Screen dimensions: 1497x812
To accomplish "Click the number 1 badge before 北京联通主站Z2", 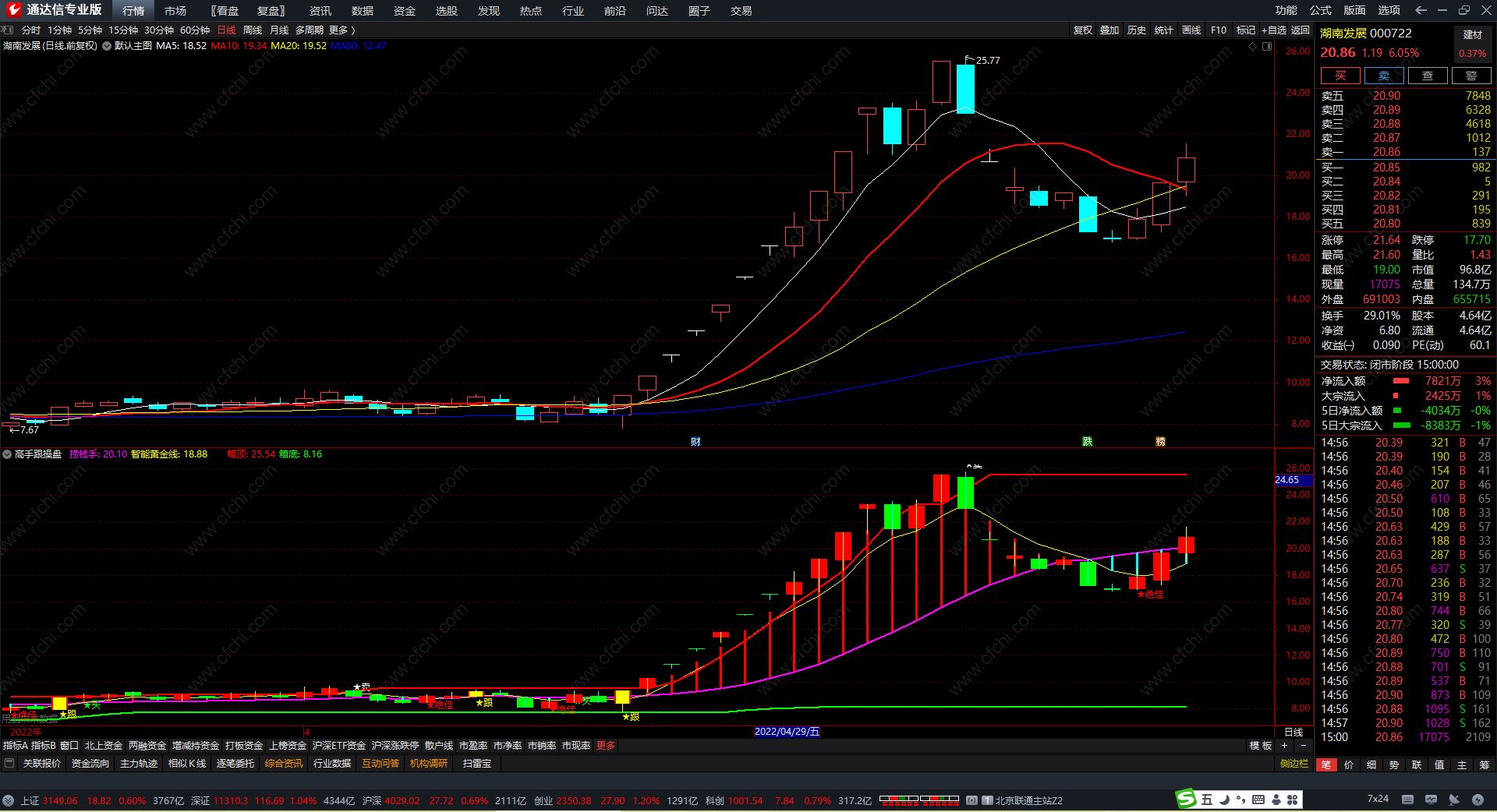I will (x=987, y=800).
